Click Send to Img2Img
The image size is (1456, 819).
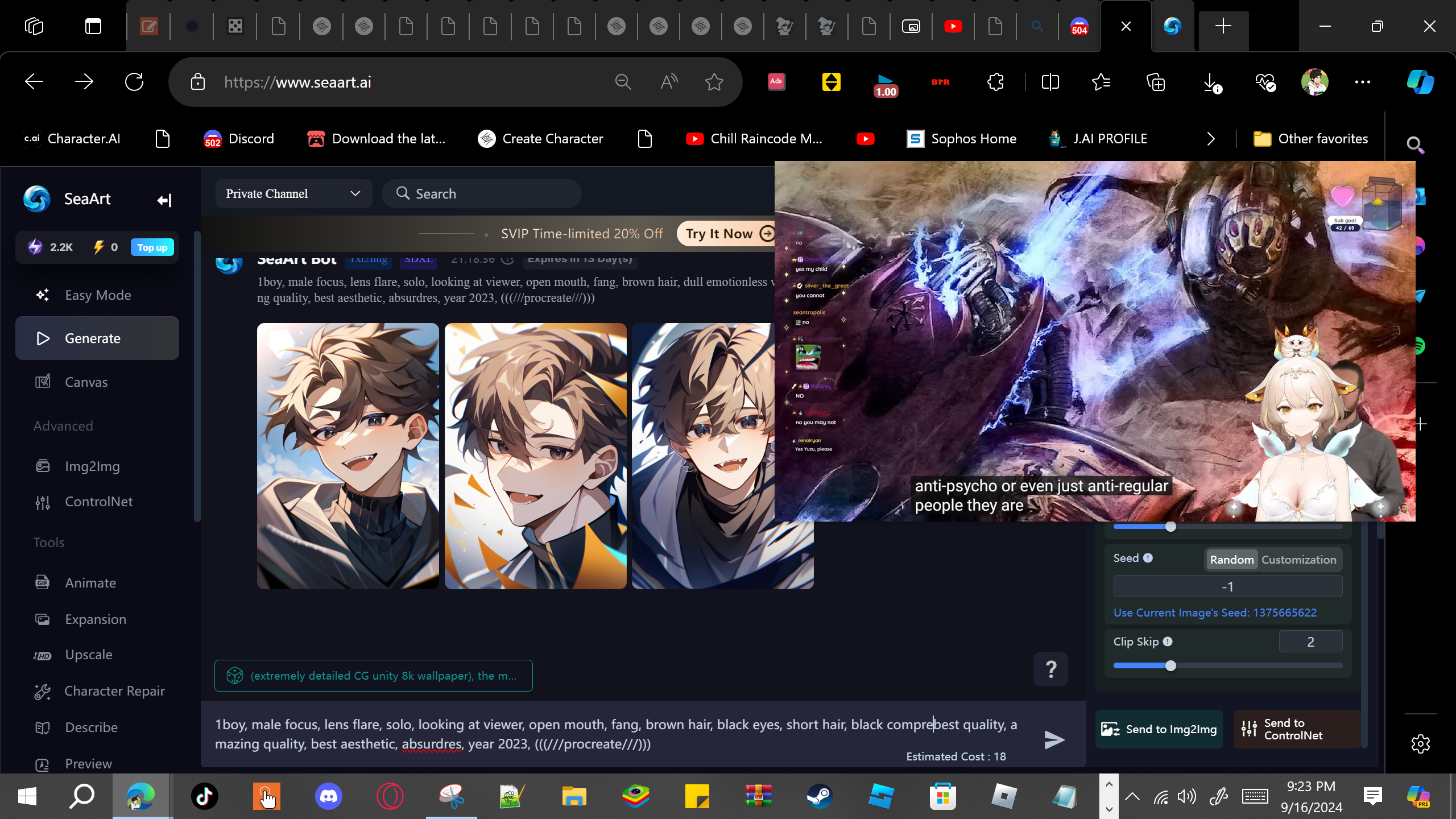[x=1159, y=729]
